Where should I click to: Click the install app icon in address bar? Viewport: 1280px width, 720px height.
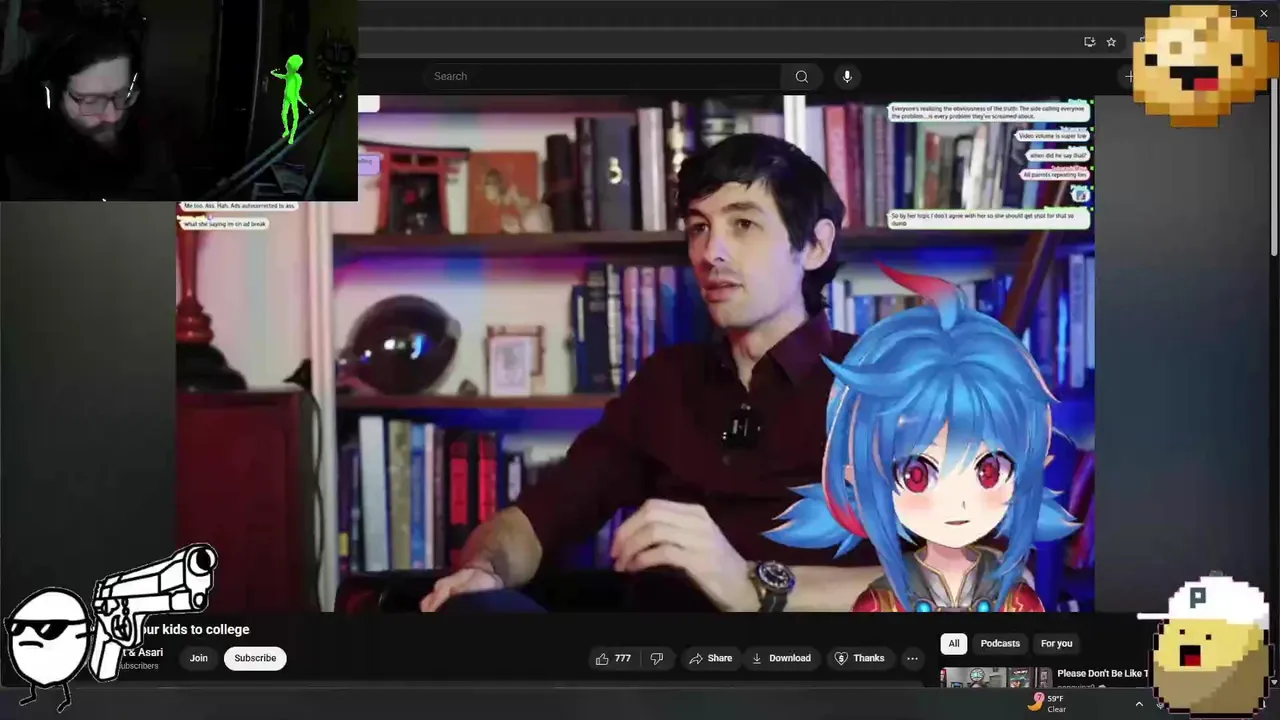click(x=1089, y=42)
